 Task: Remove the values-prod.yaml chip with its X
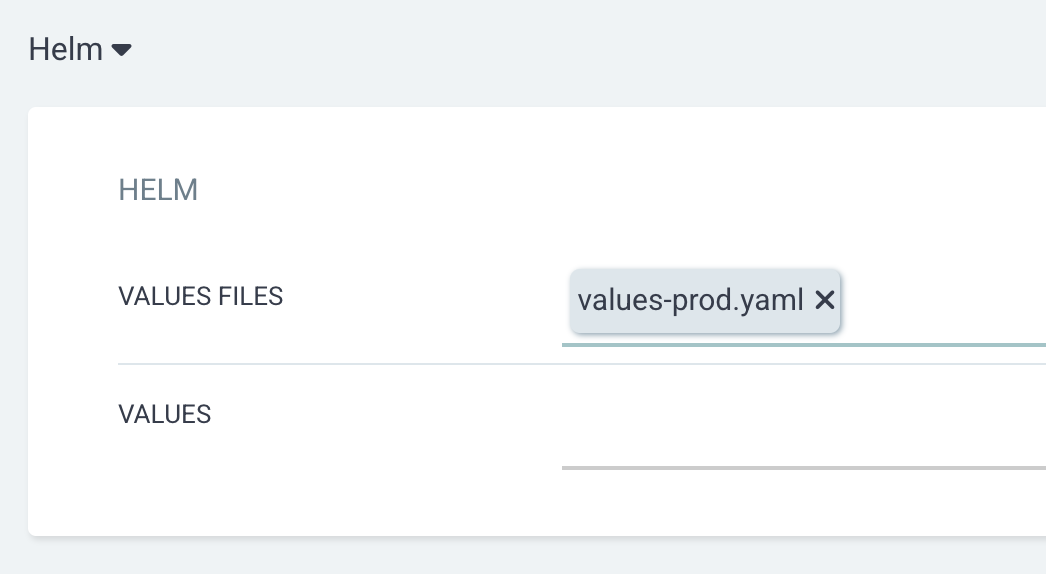(825, 300)
